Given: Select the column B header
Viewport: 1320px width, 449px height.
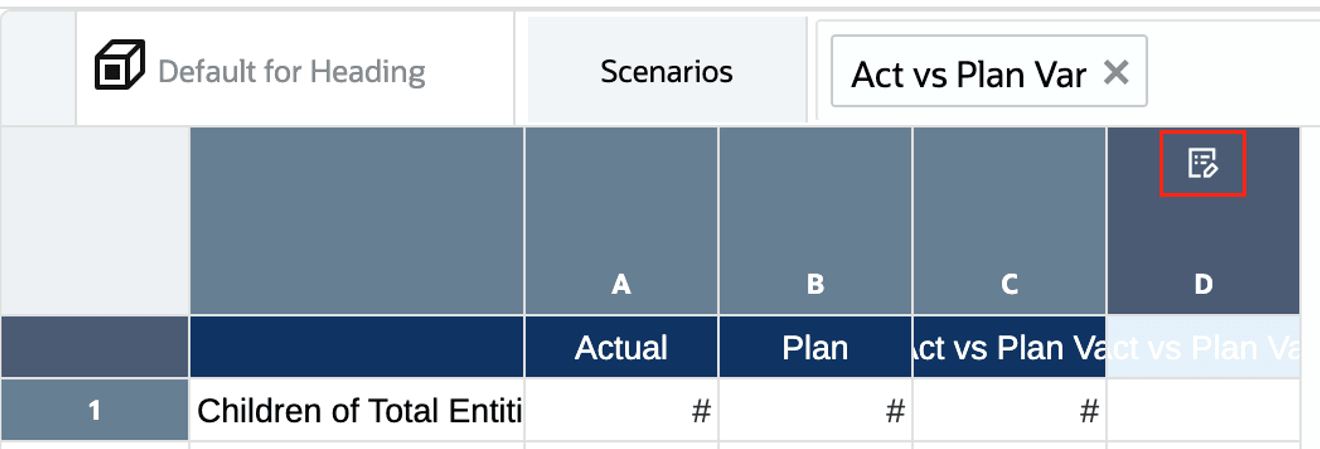Looking at the screenshot, I should point(815,284).
